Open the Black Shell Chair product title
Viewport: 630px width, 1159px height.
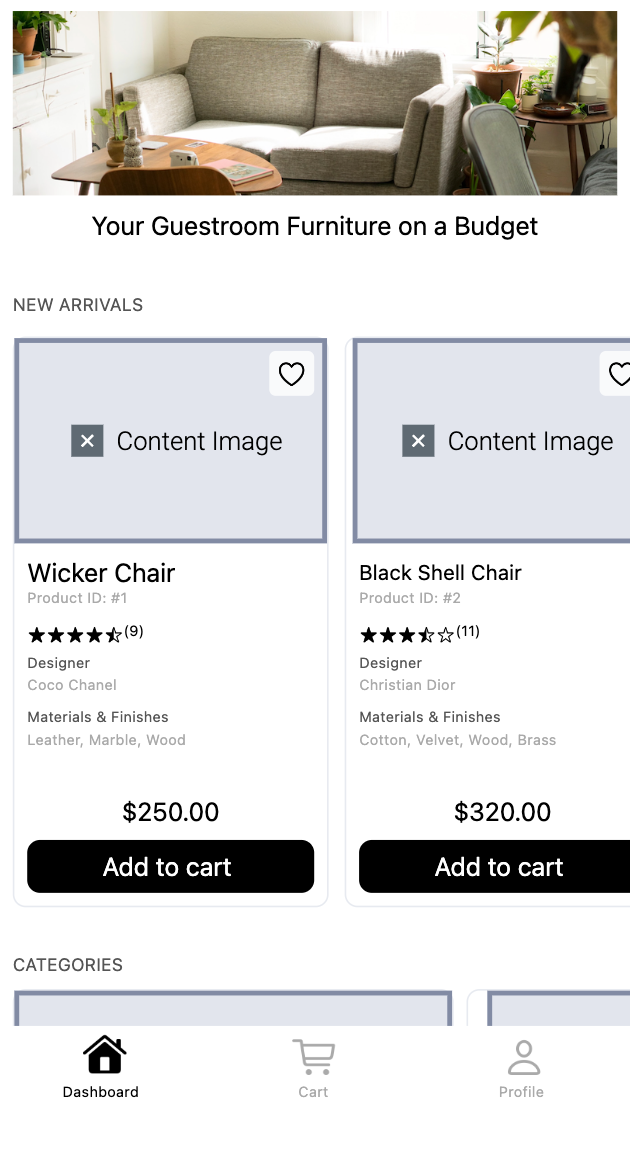[441, 573]
